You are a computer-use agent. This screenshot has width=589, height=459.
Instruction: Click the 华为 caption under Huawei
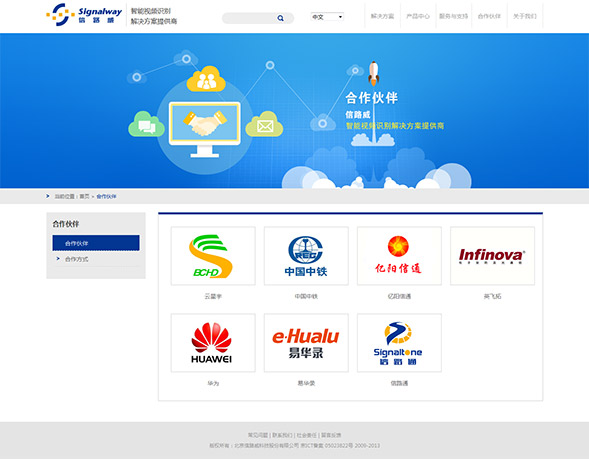tap(213, 384)
